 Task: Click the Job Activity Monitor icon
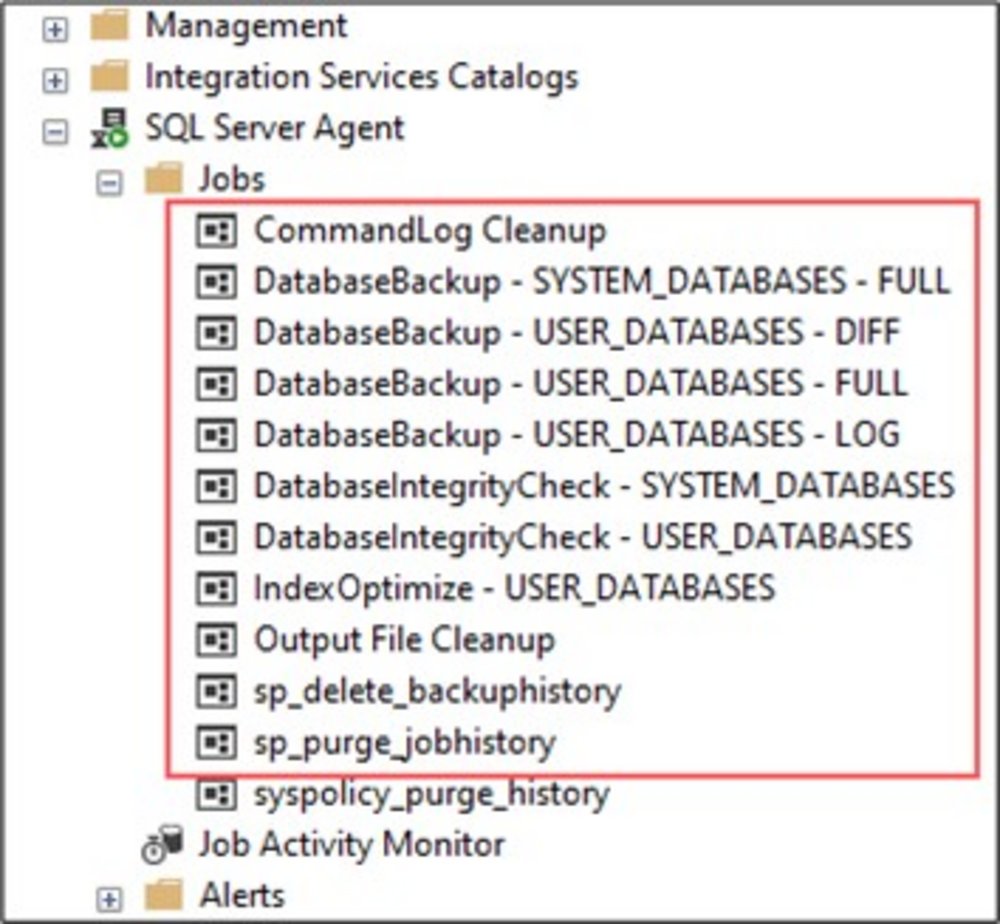tap(163, 845)
